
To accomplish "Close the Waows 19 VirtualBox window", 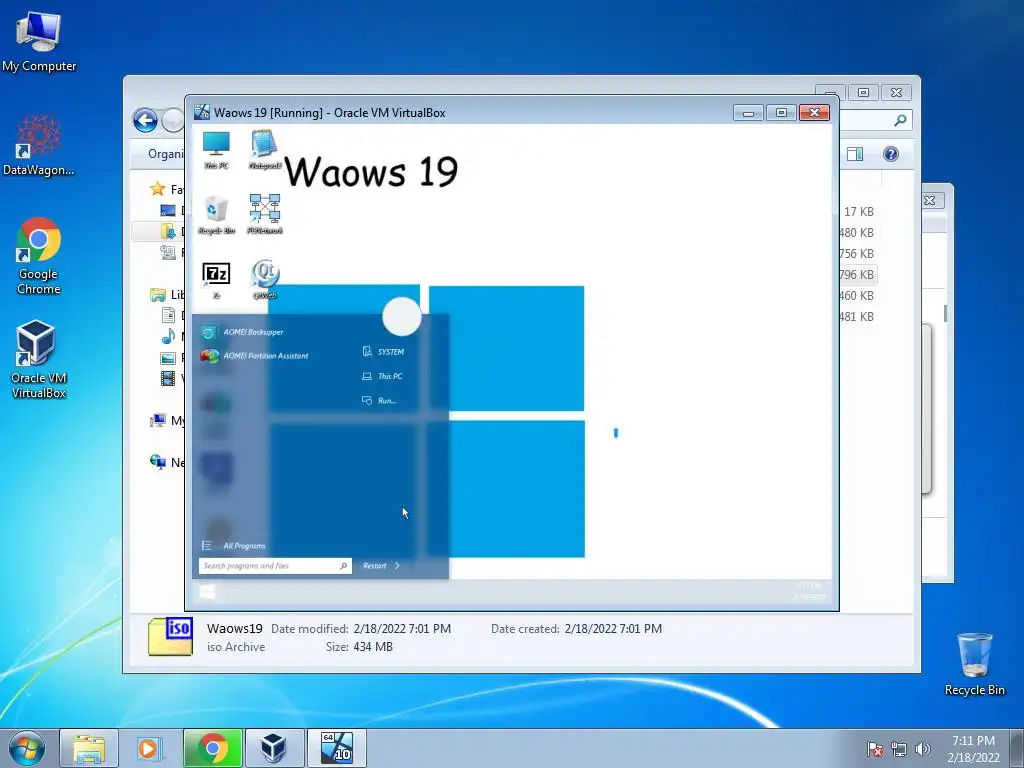I will [814, 113].
